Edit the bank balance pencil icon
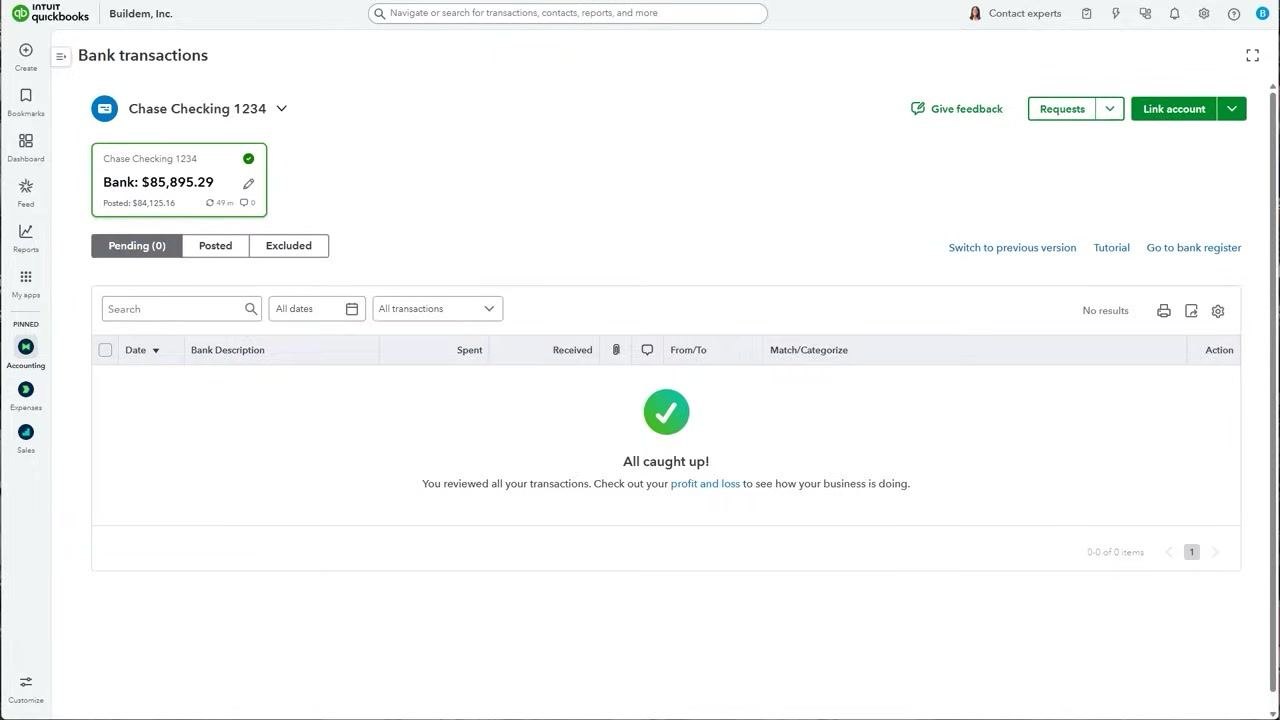 tap(248, 183)
